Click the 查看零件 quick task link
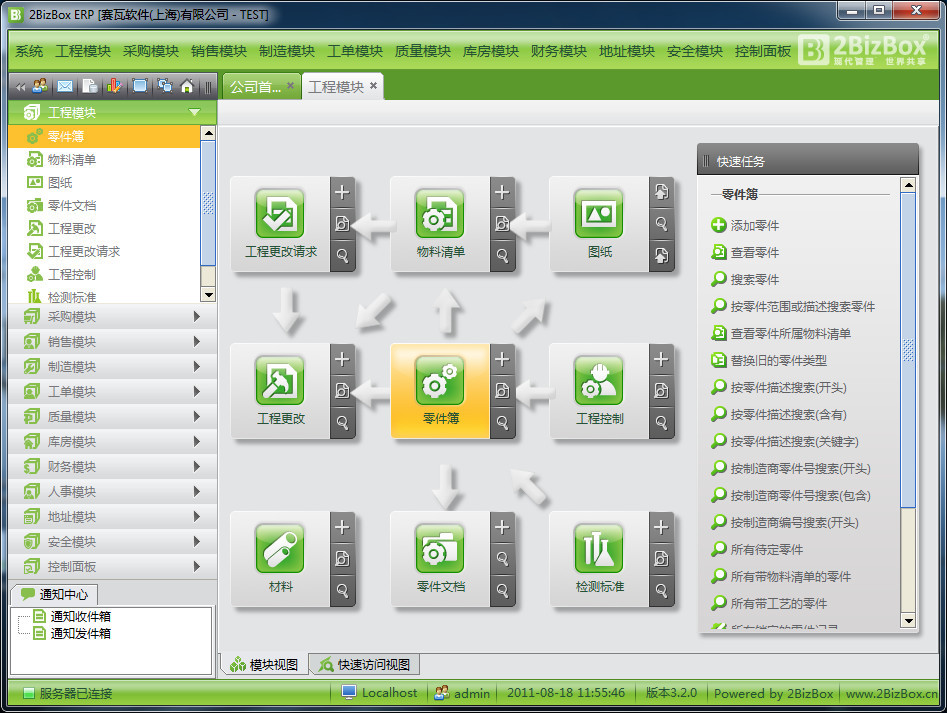This screenshot has width=947, height=713. tap(745, 252)
